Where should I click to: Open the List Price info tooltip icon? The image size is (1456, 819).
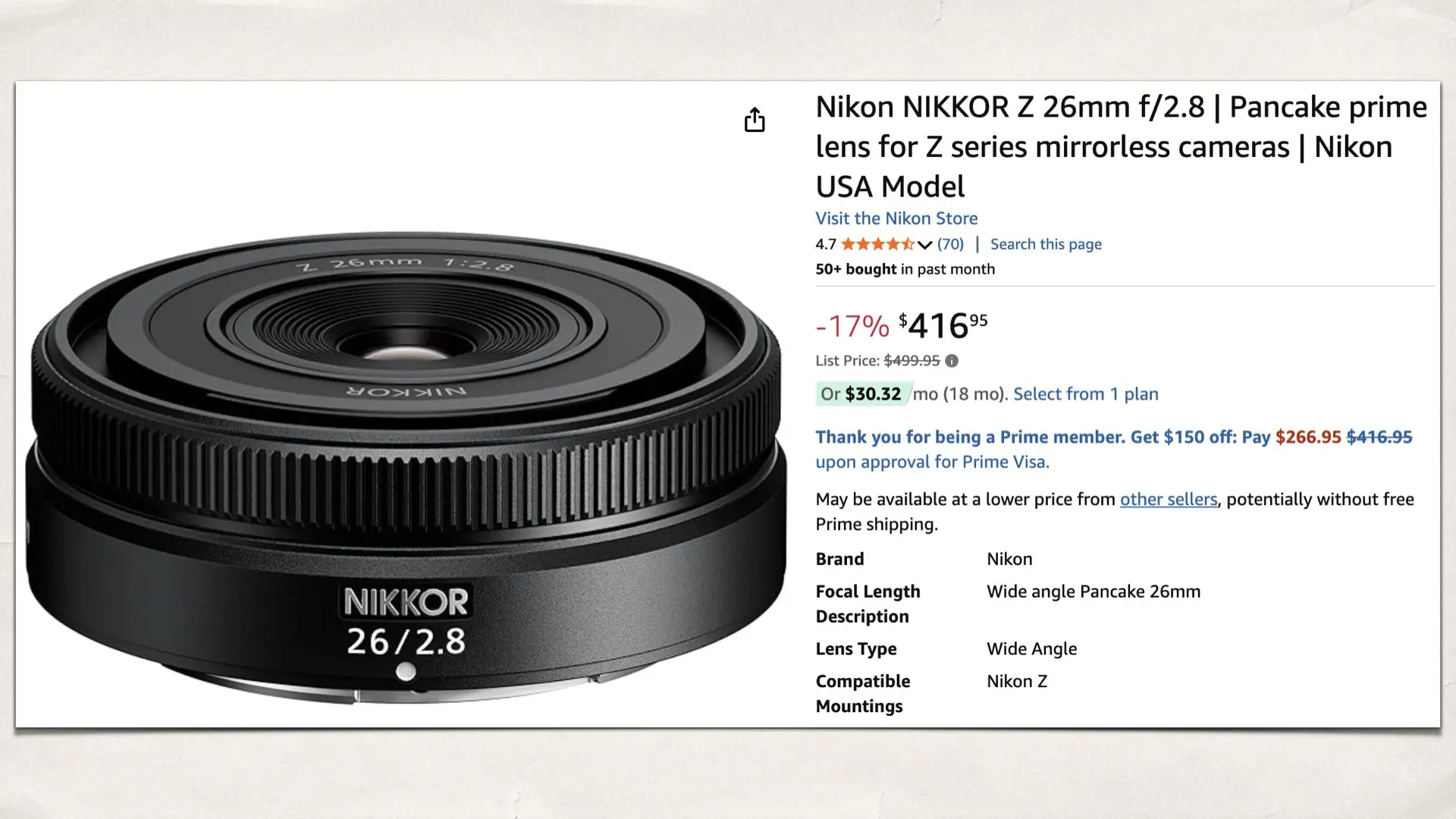tap(952, 361)
